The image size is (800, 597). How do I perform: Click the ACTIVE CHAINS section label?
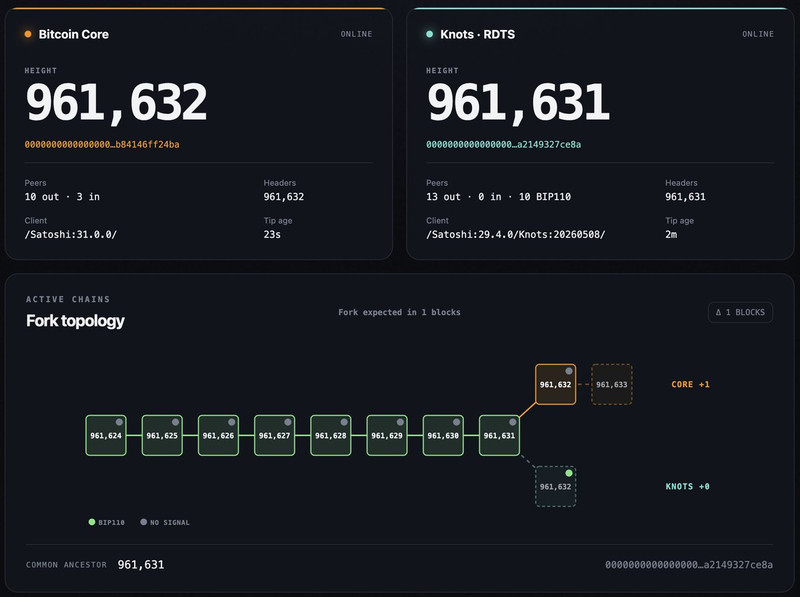point(68,299)
